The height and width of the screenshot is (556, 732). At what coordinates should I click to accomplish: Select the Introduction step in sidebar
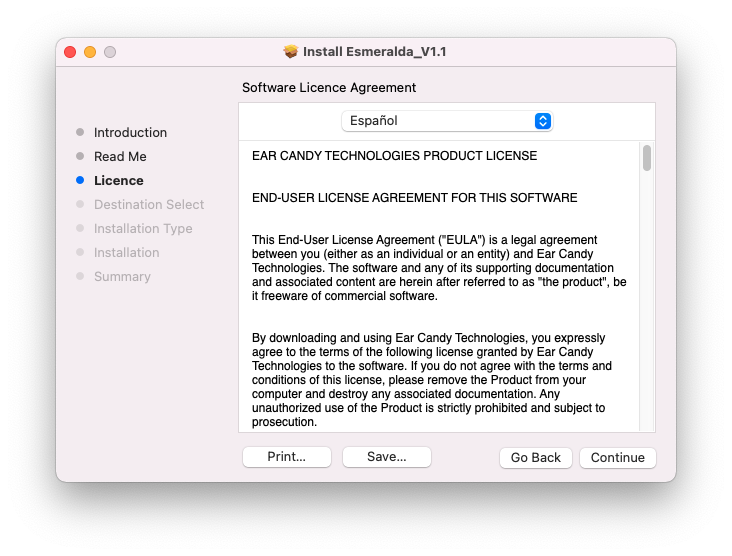point(130,133)
